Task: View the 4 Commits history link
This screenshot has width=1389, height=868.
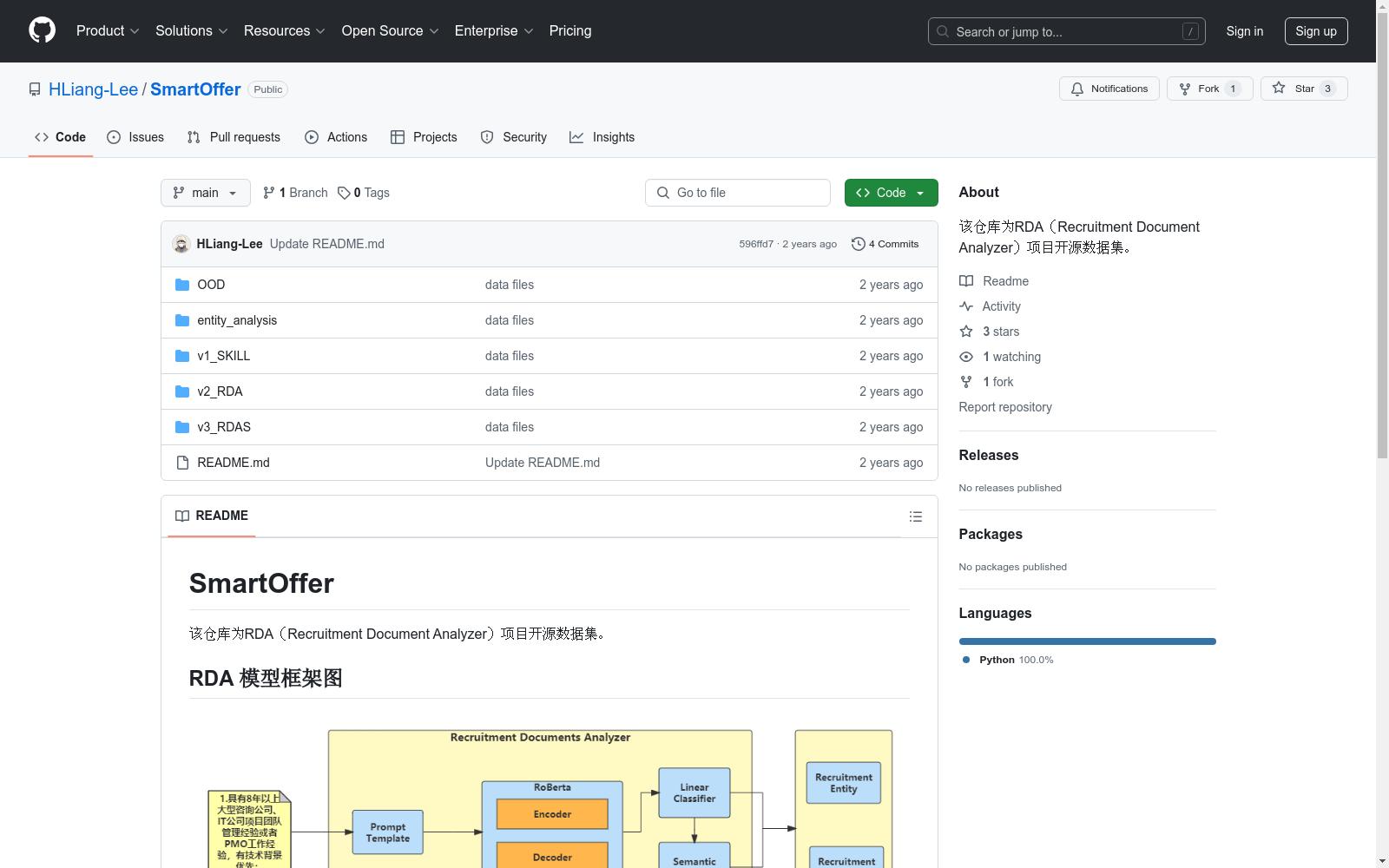Action: click(885, 244)
